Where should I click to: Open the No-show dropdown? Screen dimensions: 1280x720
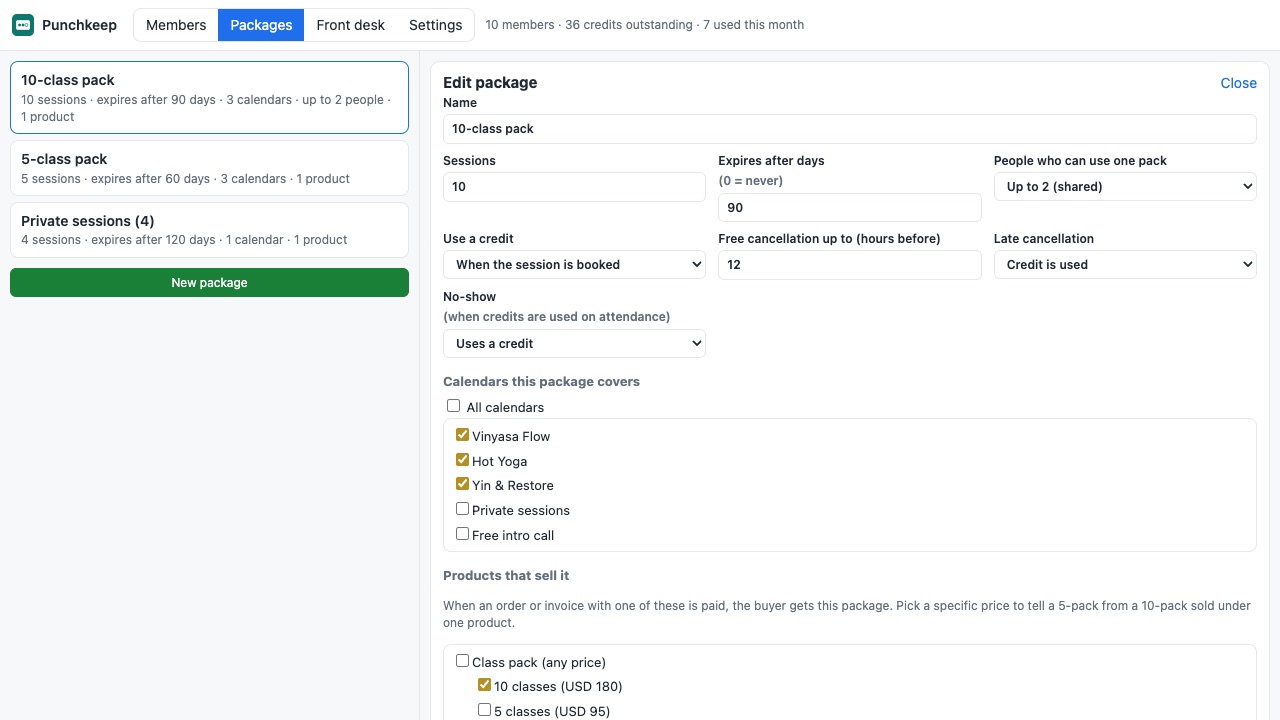click(x=574, y=343)
